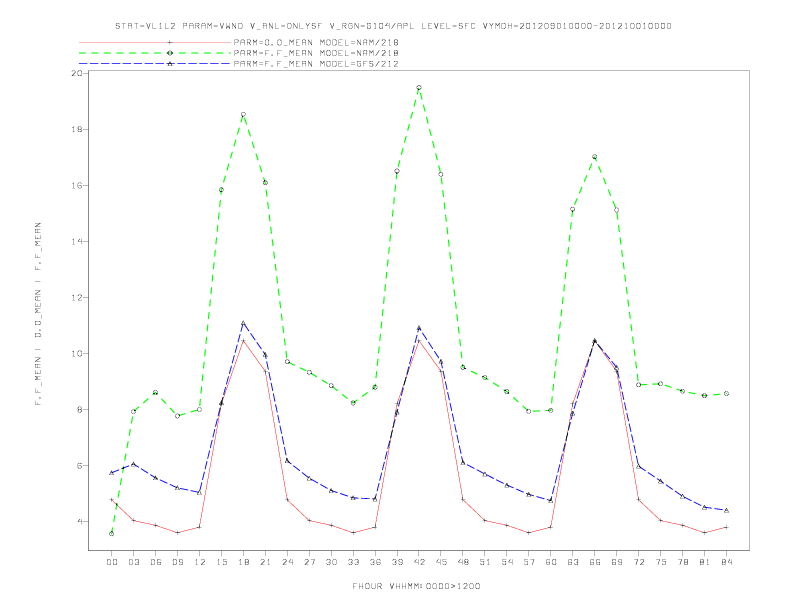Image resolution: width=792 pixels, height=612 pixels.
Task: Click y-axis tick label 4
Action: click(x=80, y=522)
